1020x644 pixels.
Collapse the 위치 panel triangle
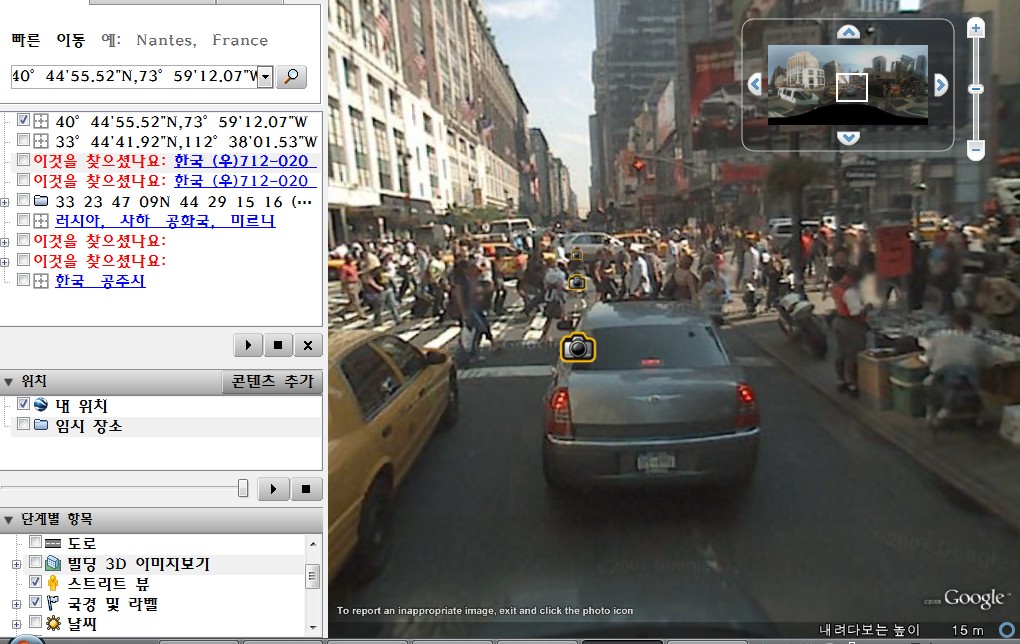pyautogui.click(x=8, y=382)
